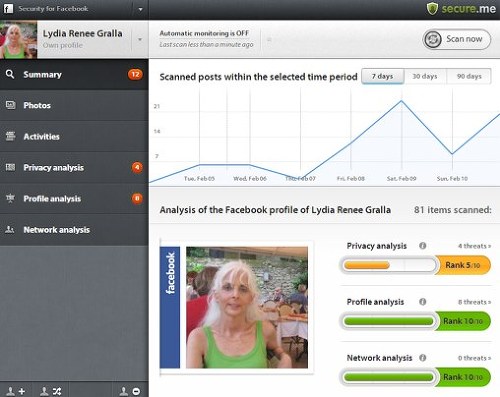Open Activities in the sidebar
Screen dimensions: 500x397
pos(74,136)
